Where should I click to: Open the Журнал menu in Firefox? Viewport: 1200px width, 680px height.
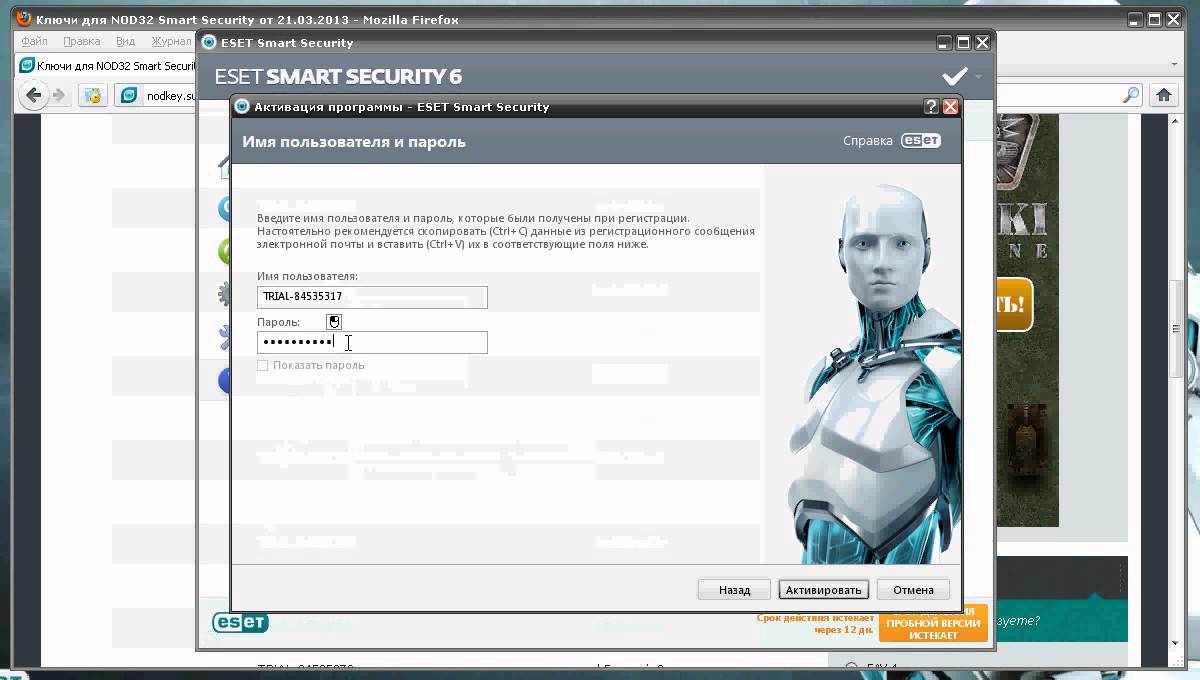pyautogui.click(x=170, y=41)
